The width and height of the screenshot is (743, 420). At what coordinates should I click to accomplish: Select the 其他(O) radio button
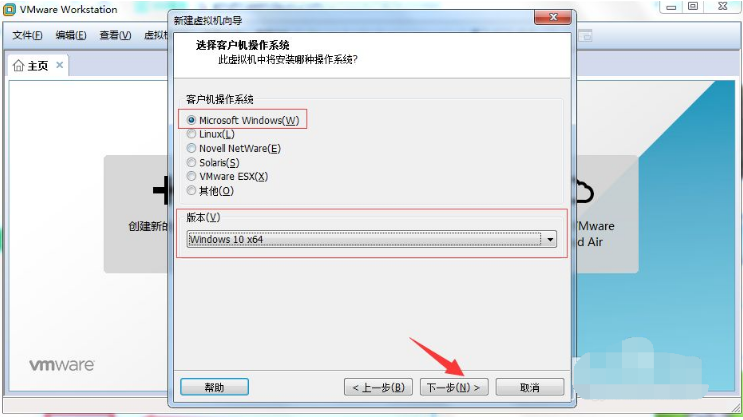[x=191, y=191]
